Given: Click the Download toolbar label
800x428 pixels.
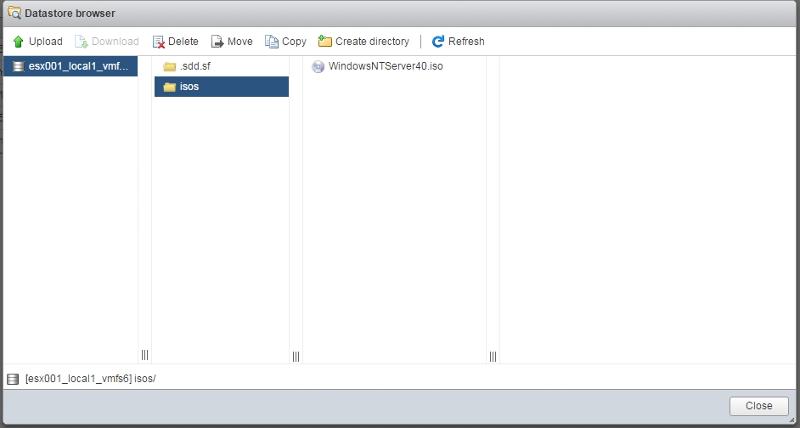Looking at the screenshot, I should click(x=115, y=42).
